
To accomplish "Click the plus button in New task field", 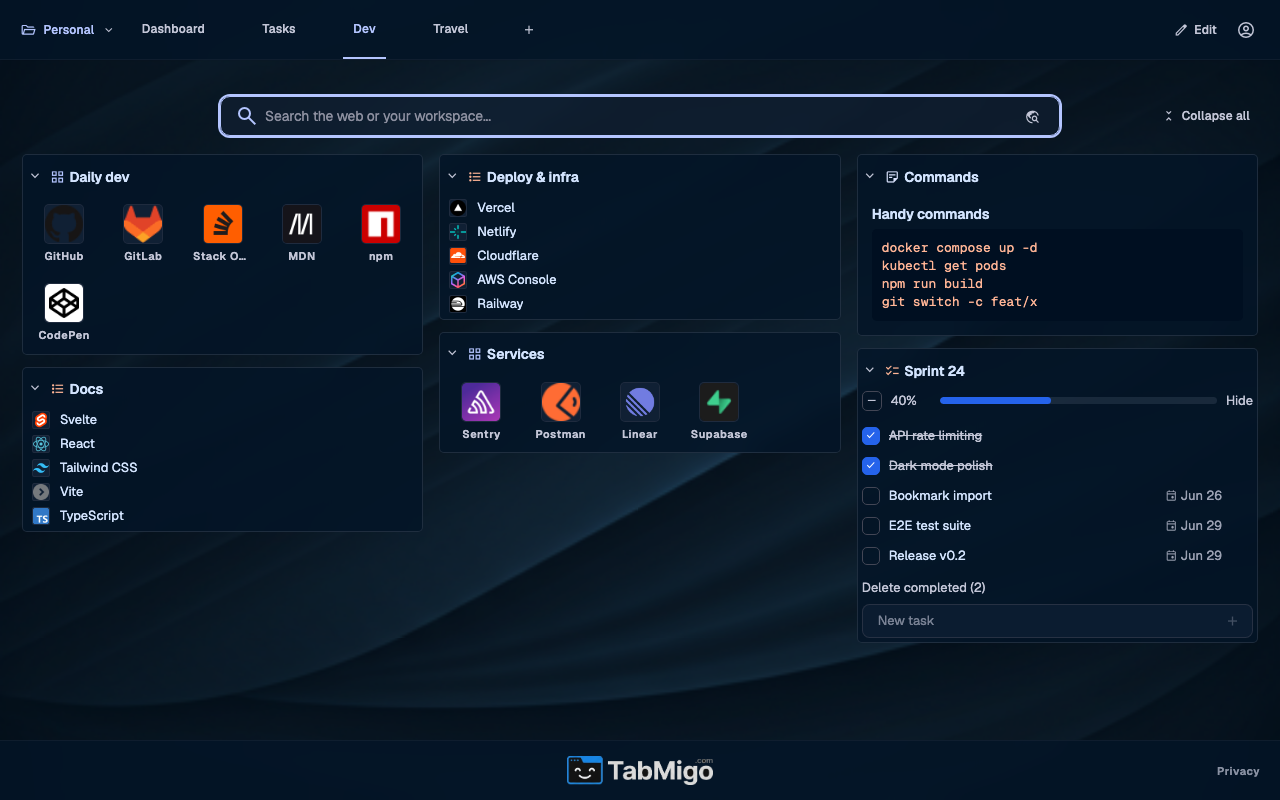I will 1233,621.
